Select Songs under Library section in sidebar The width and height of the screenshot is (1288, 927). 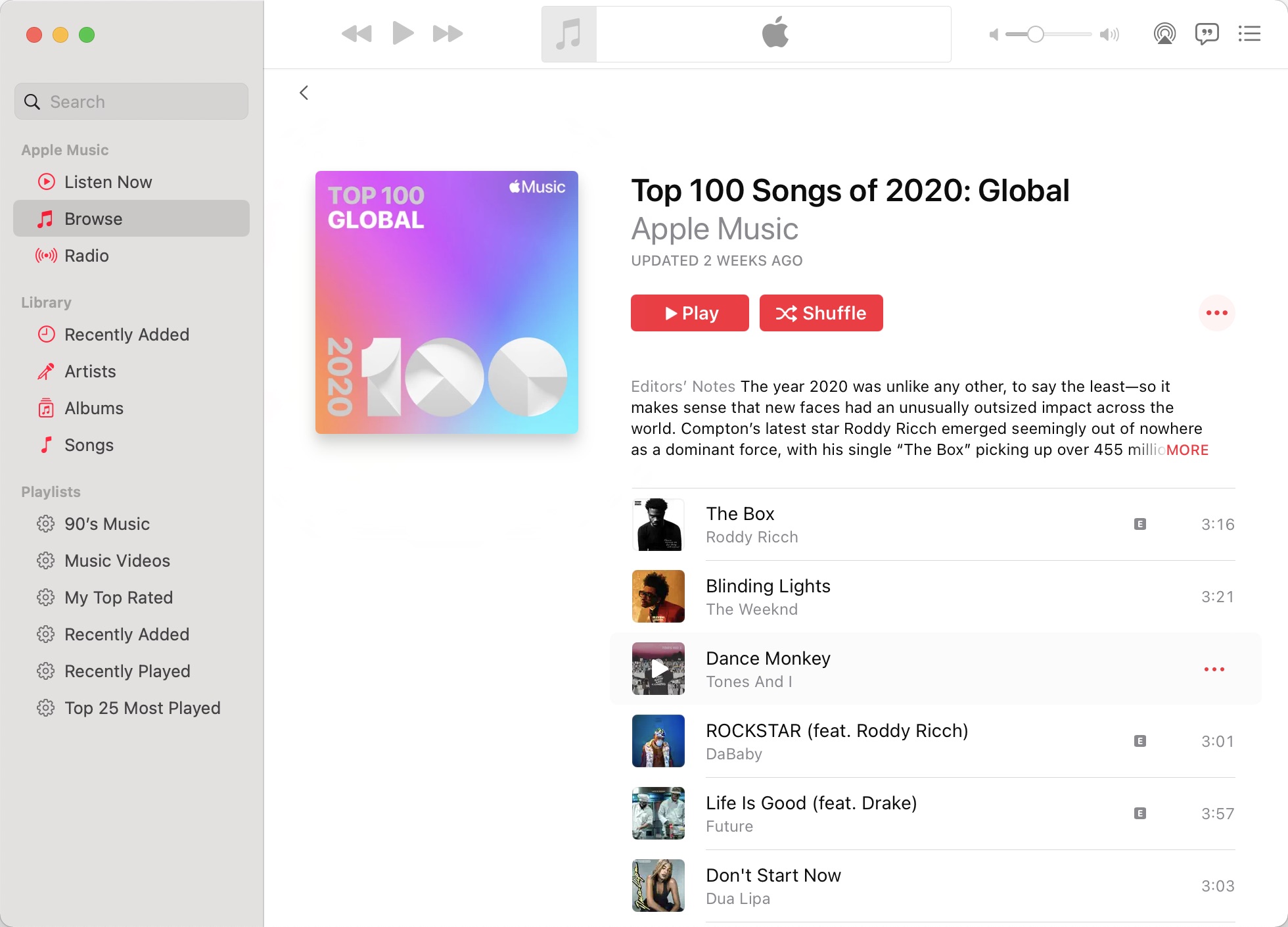point(89,444)
